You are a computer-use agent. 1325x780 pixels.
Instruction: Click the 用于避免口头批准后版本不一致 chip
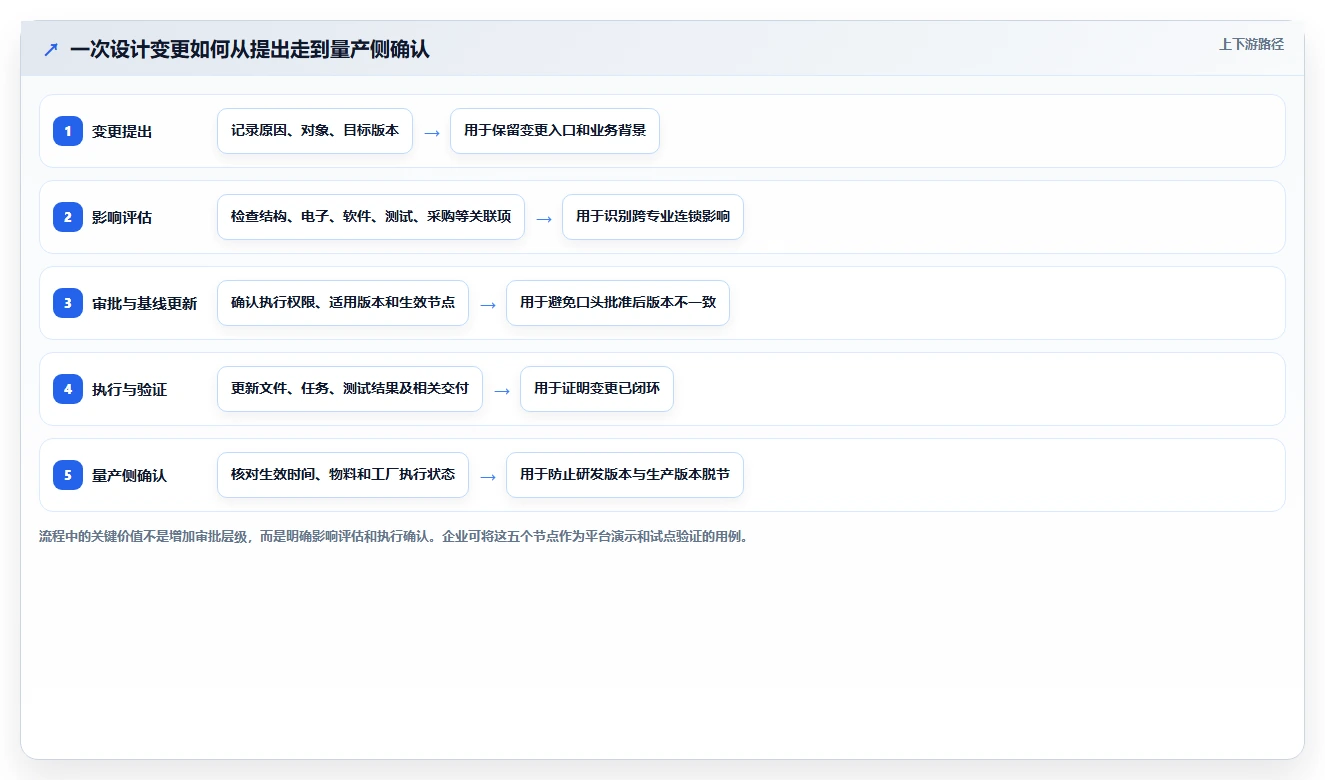coord(618,303)
